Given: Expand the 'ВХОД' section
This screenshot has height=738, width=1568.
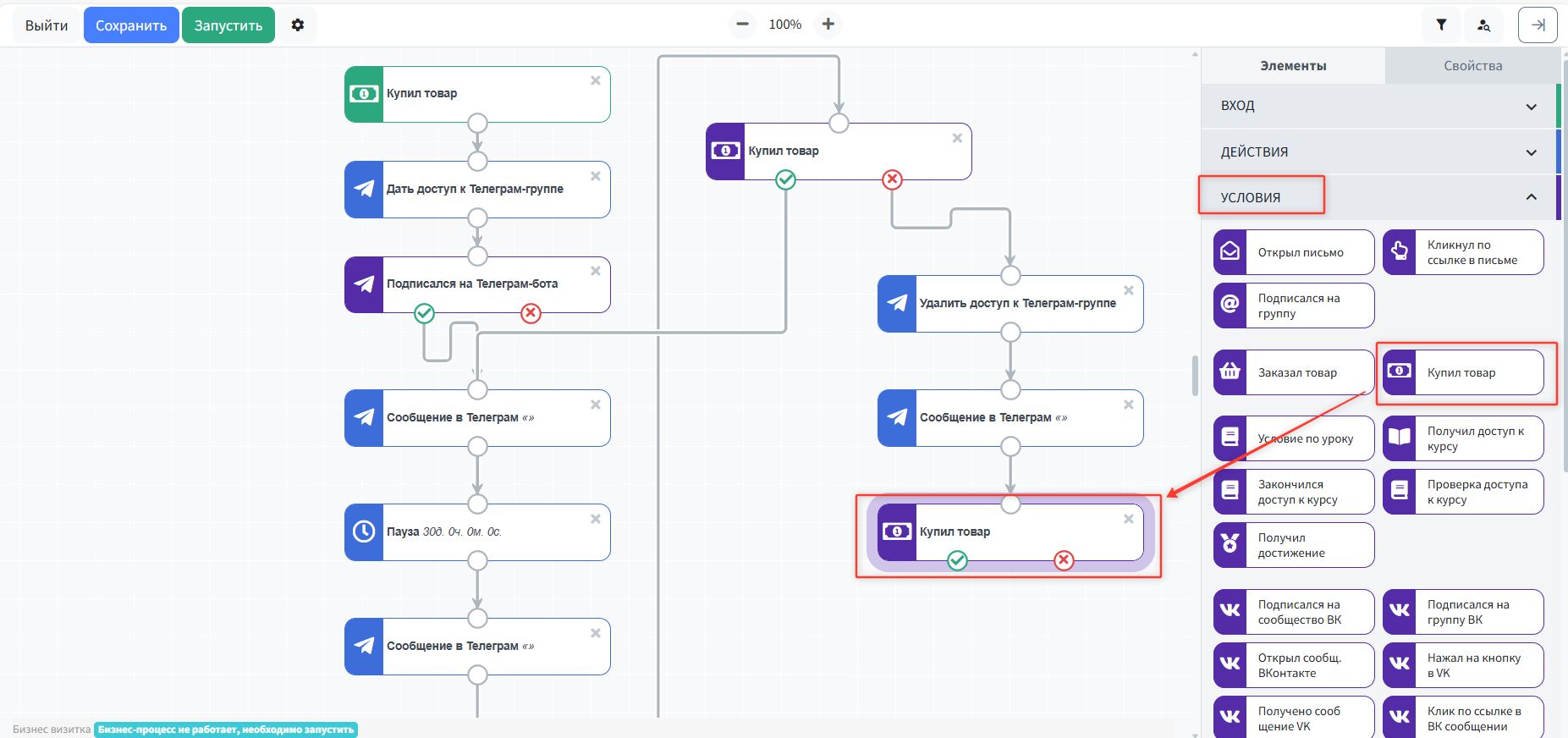Looking at the screenshot, I should click(x=1378, y=106).
